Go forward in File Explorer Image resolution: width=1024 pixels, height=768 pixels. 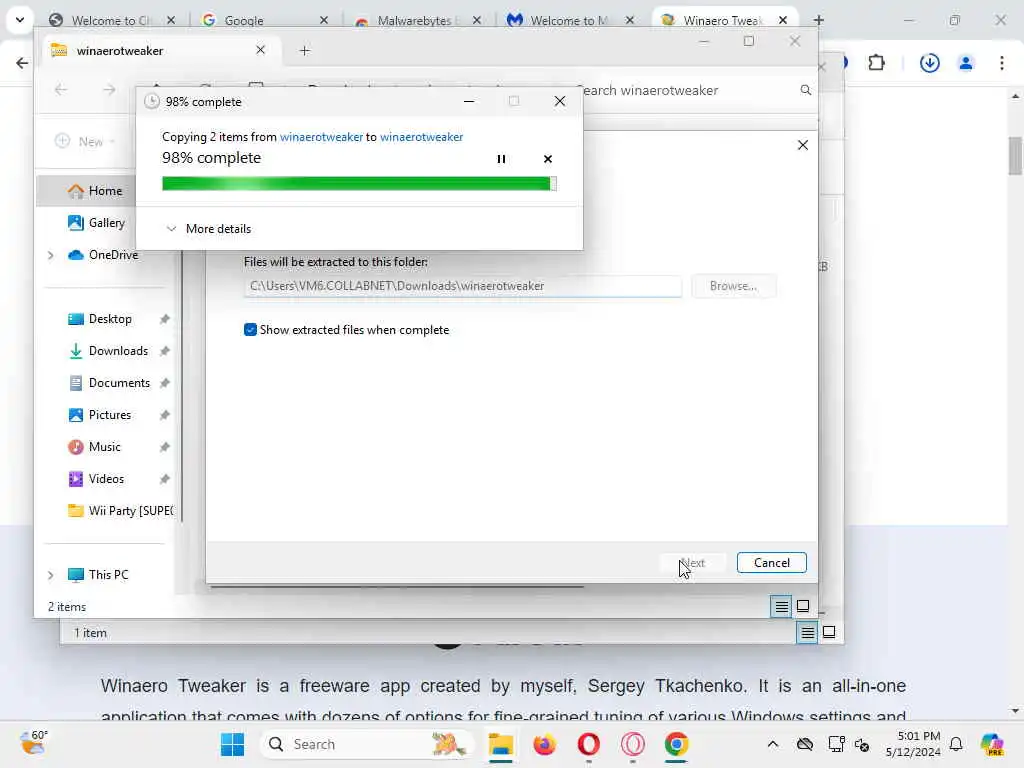point(109,89)
